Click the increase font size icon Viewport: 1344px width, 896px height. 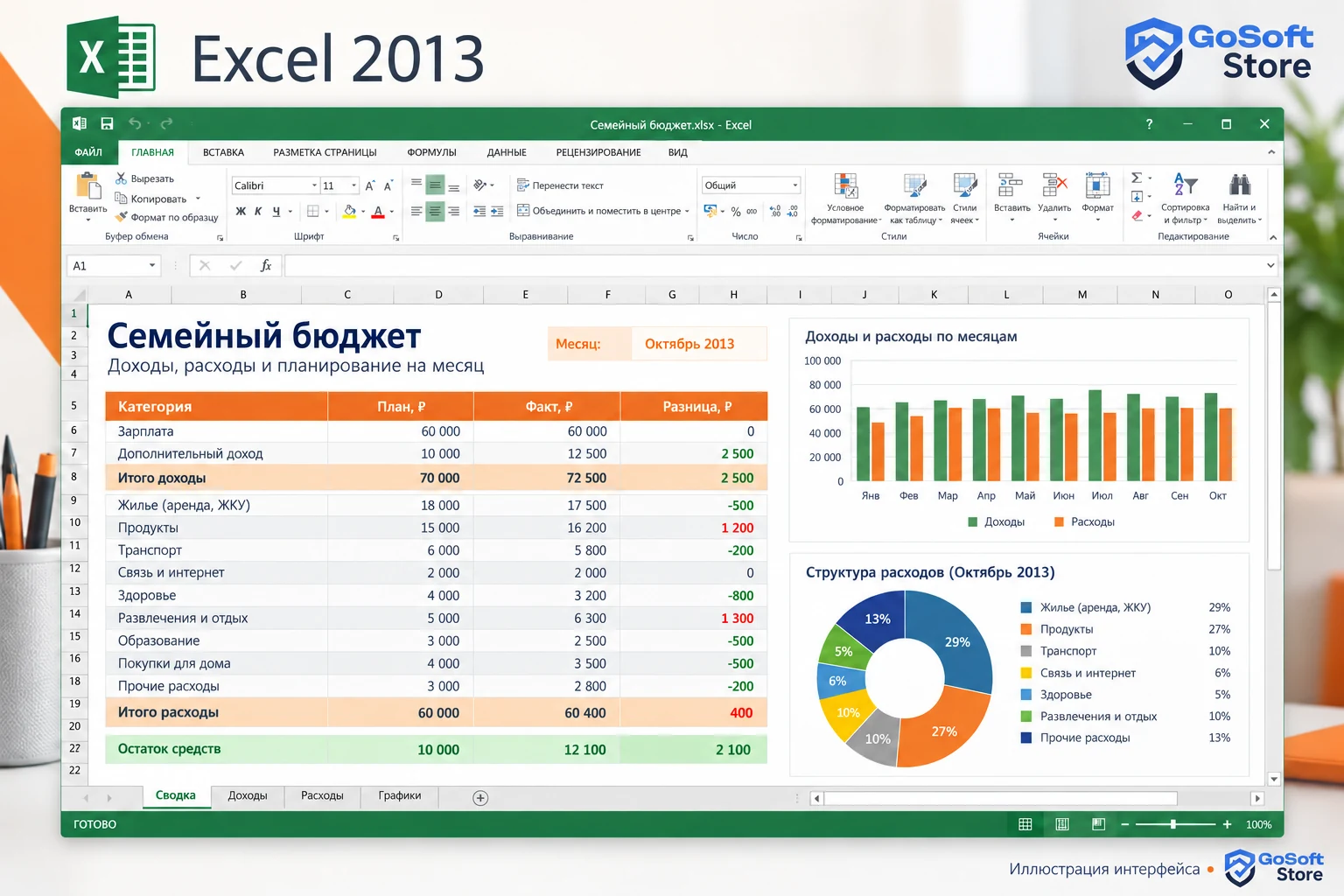click(x=370, y=185)
